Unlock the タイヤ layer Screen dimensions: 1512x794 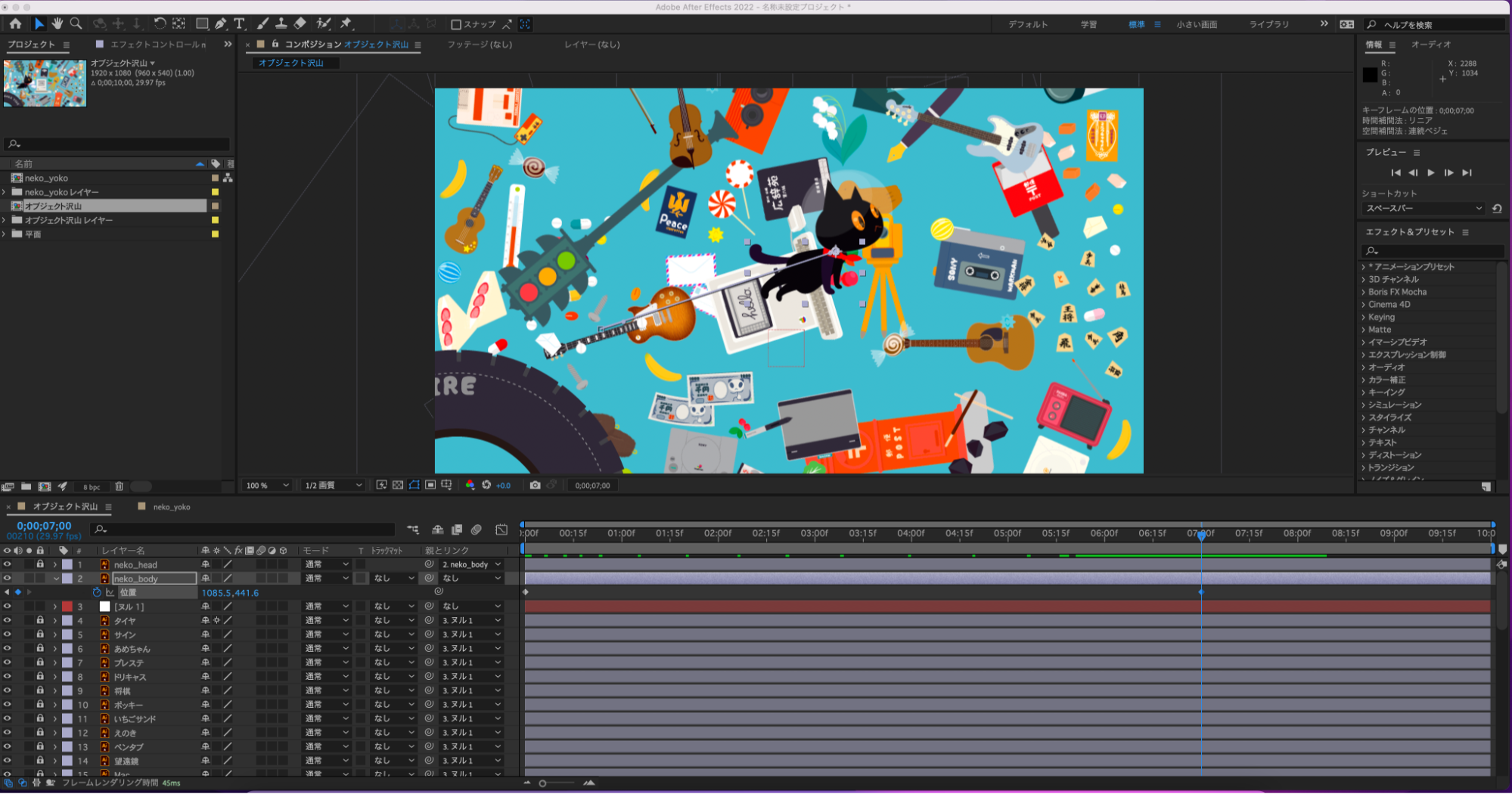40,621
